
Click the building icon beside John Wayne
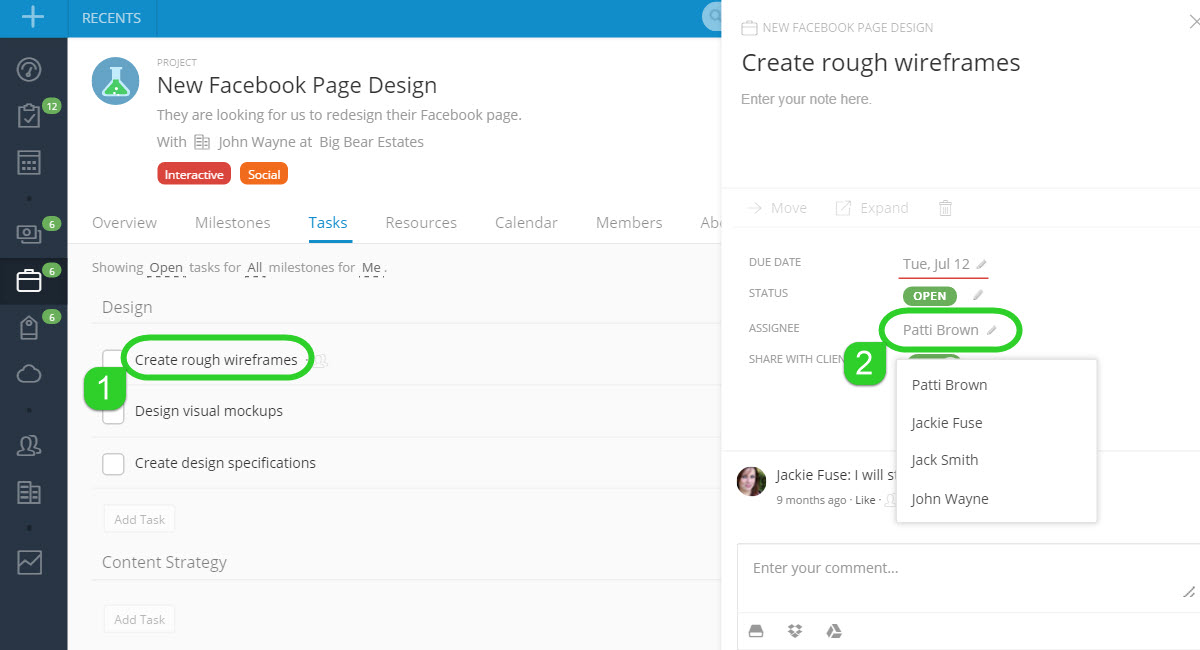click(x=202, y=142)
